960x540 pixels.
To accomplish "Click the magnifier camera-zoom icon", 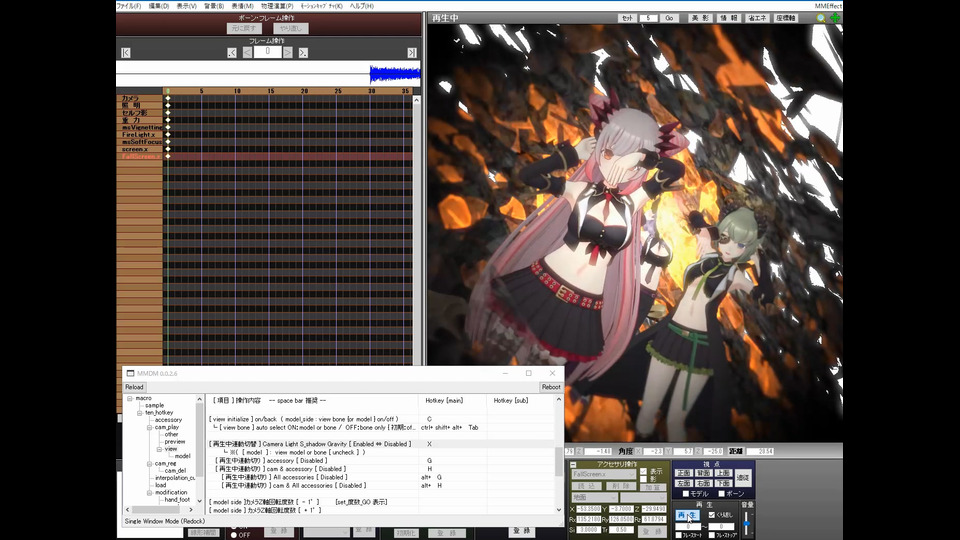I will click(820, 18).
